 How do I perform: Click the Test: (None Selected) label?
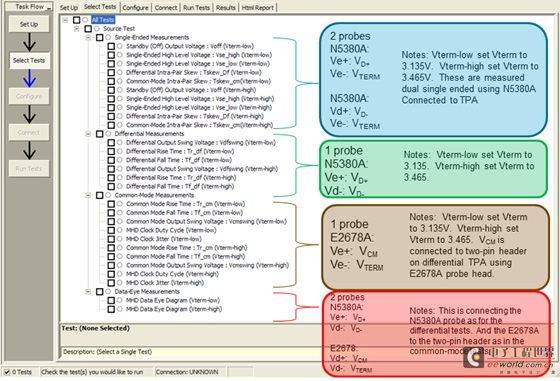[95, 328]
